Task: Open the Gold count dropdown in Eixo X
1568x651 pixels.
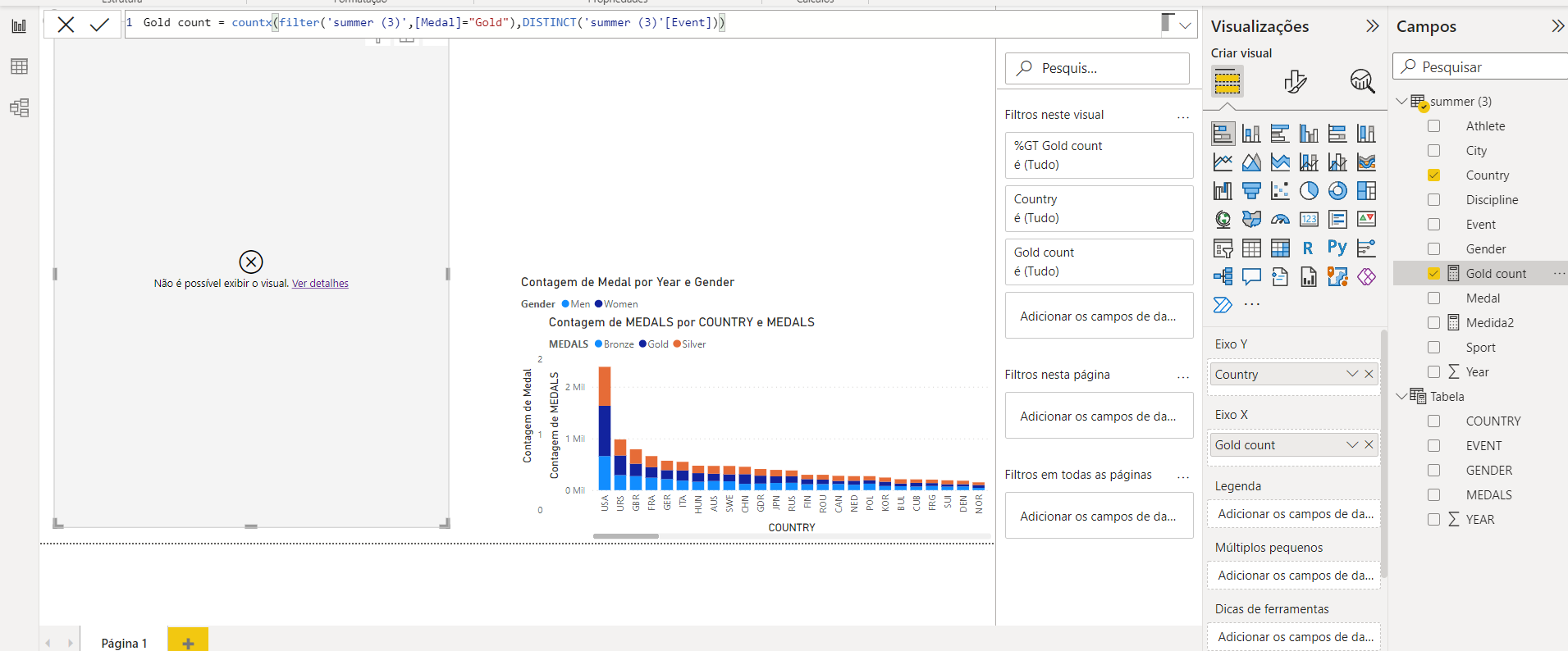Action: tap(1352, 445)
